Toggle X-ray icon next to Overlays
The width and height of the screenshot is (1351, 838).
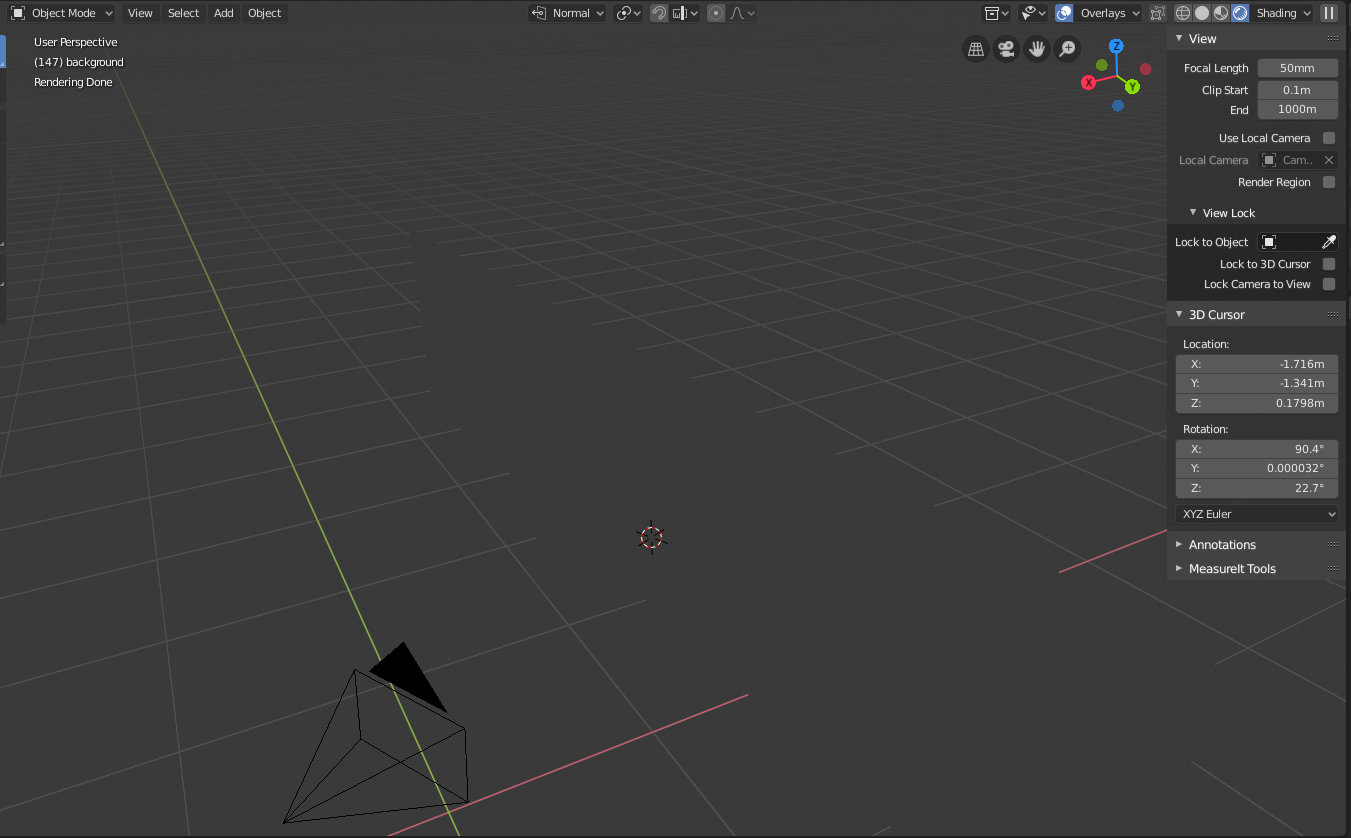pos(1158,13)
